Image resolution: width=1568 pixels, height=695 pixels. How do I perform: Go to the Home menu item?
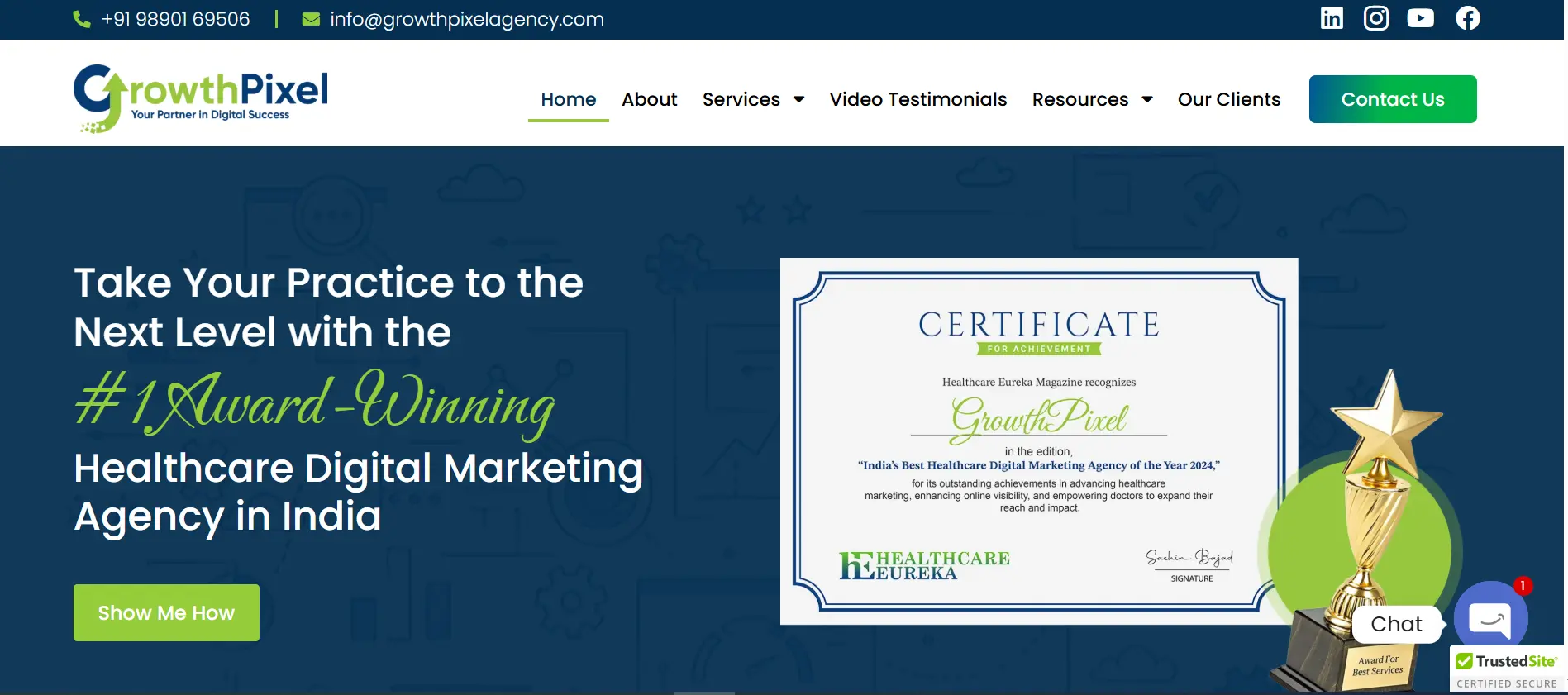point(569,99)
